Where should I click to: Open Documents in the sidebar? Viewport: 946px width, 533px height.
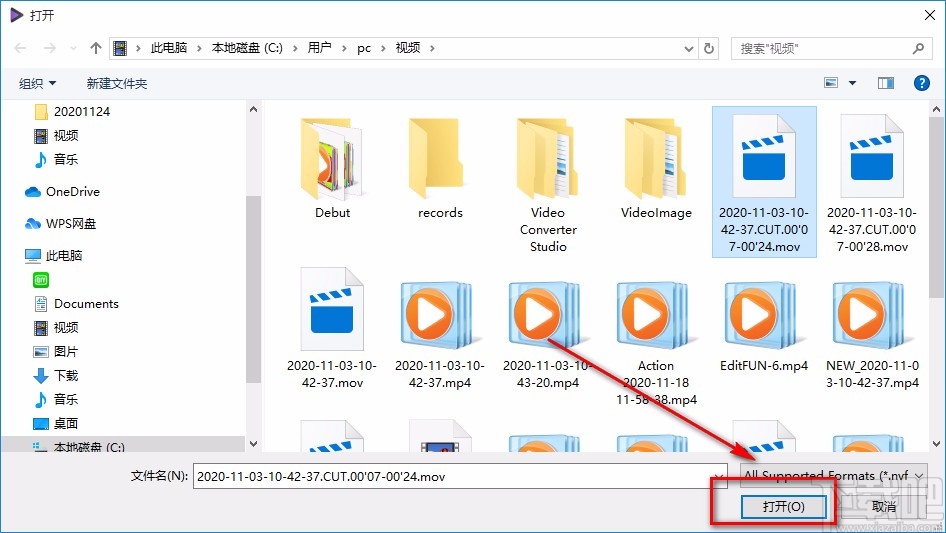76,304
